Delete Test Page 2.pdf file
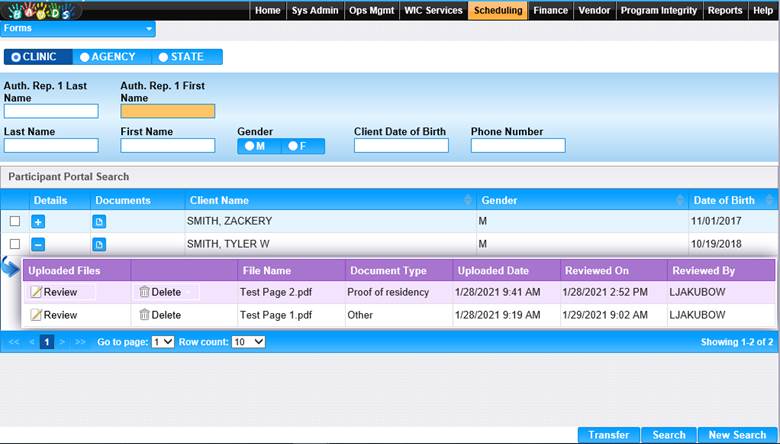Screen dimensions: 780x444 pos(160,292)
